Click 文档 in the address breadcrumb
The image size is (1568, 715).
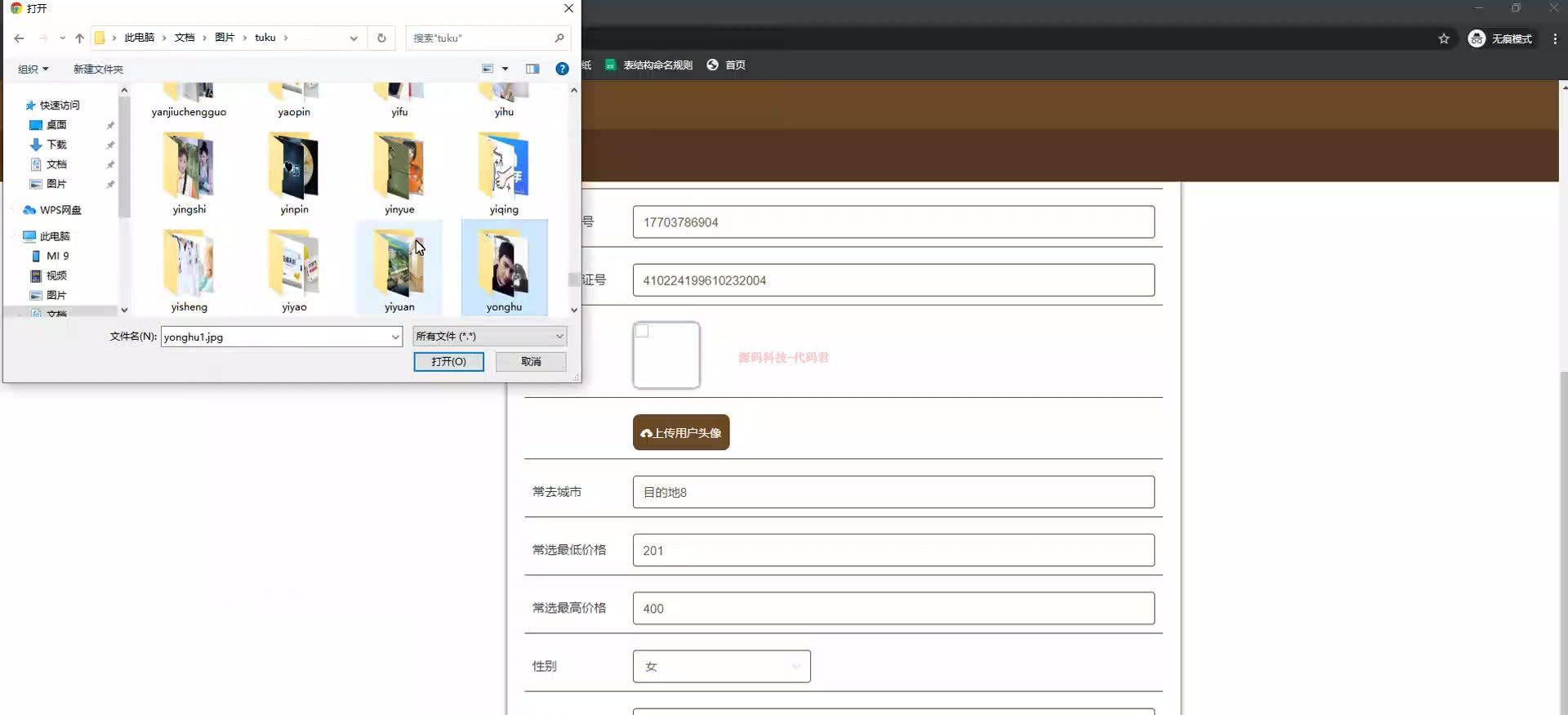[185, 38]
